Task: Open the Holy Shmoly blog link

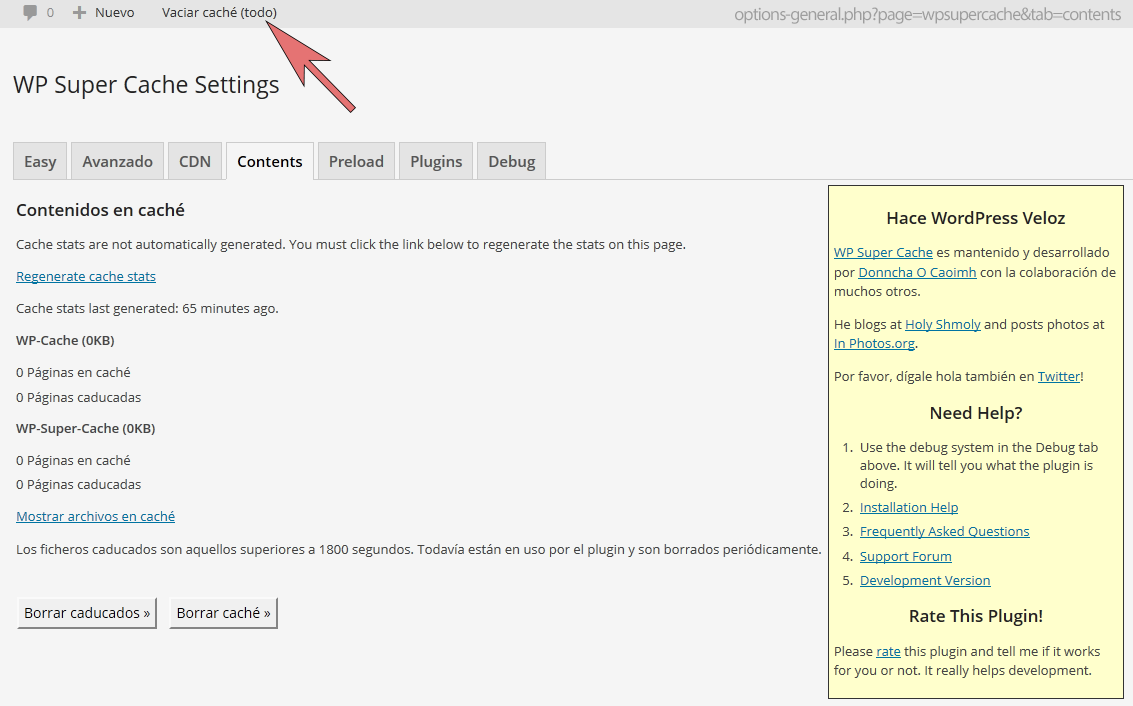Action: [x=942, y=324]
